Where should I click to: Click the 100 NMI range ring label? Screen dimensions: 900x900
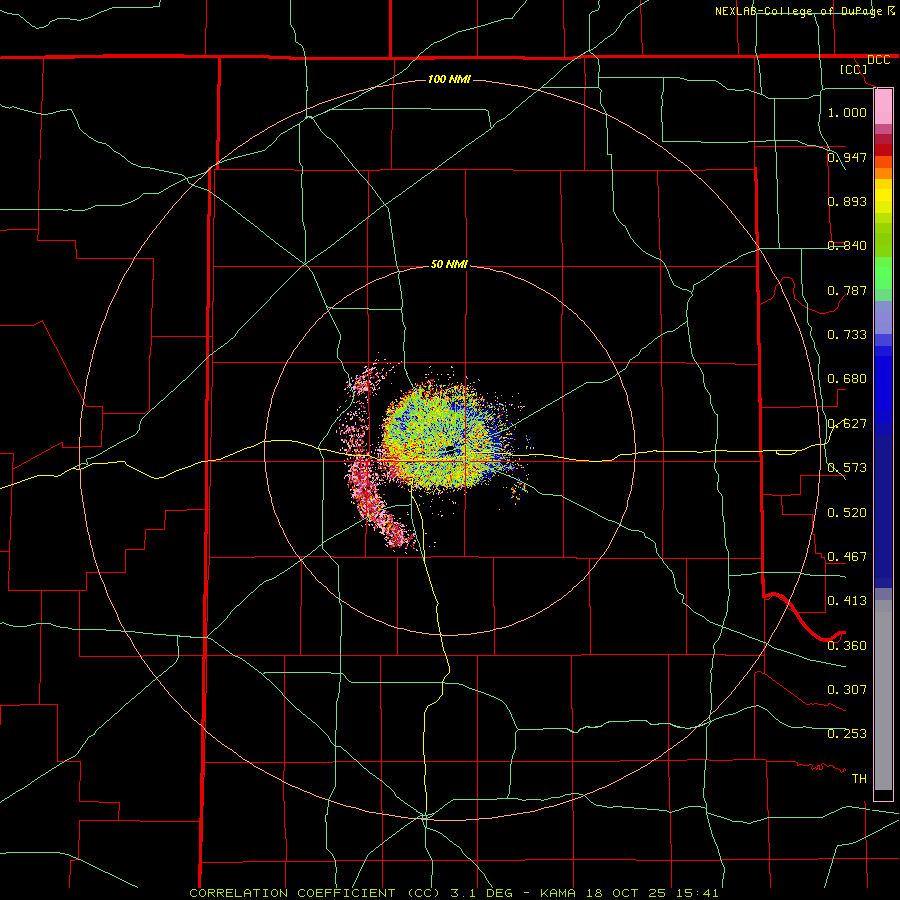coord(449,79)
